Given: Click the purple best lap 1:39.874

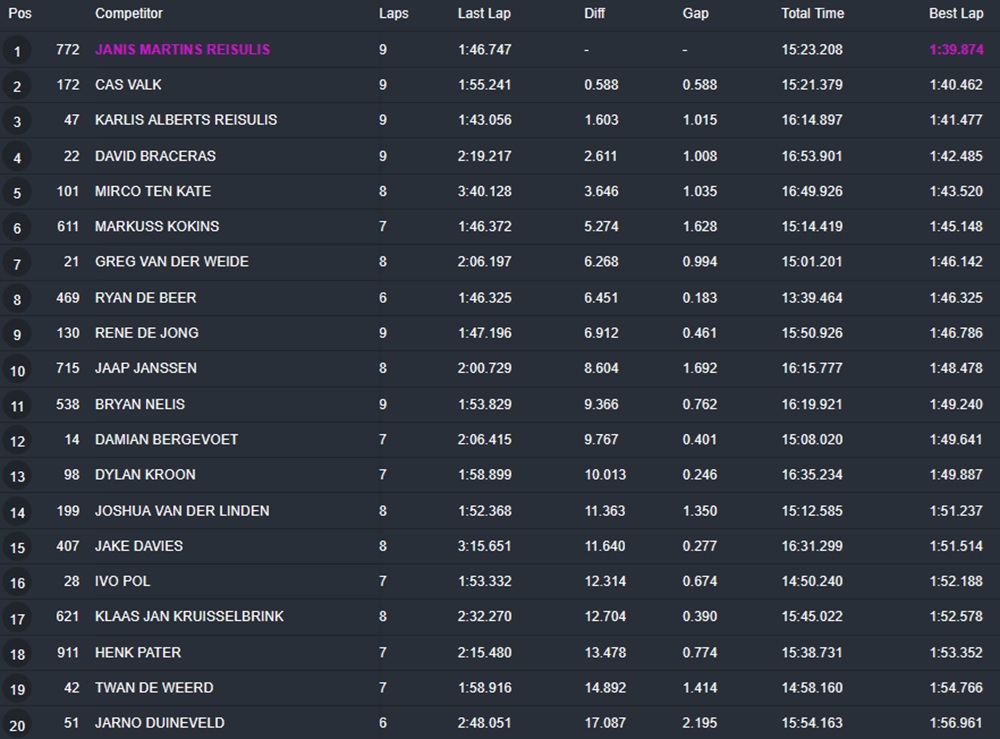Looking at the screenshot, I should 956,50.
